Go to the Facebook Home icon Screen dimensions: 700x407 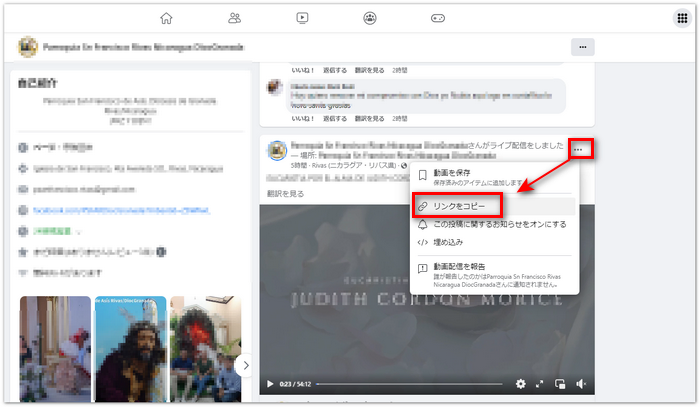[166, 18]
